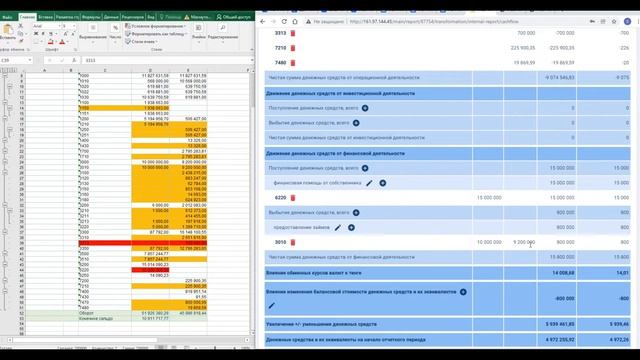The height and width of the screenshot is (360, 640).
Task: Delete account row 3010 in the report
Action: 293,242
